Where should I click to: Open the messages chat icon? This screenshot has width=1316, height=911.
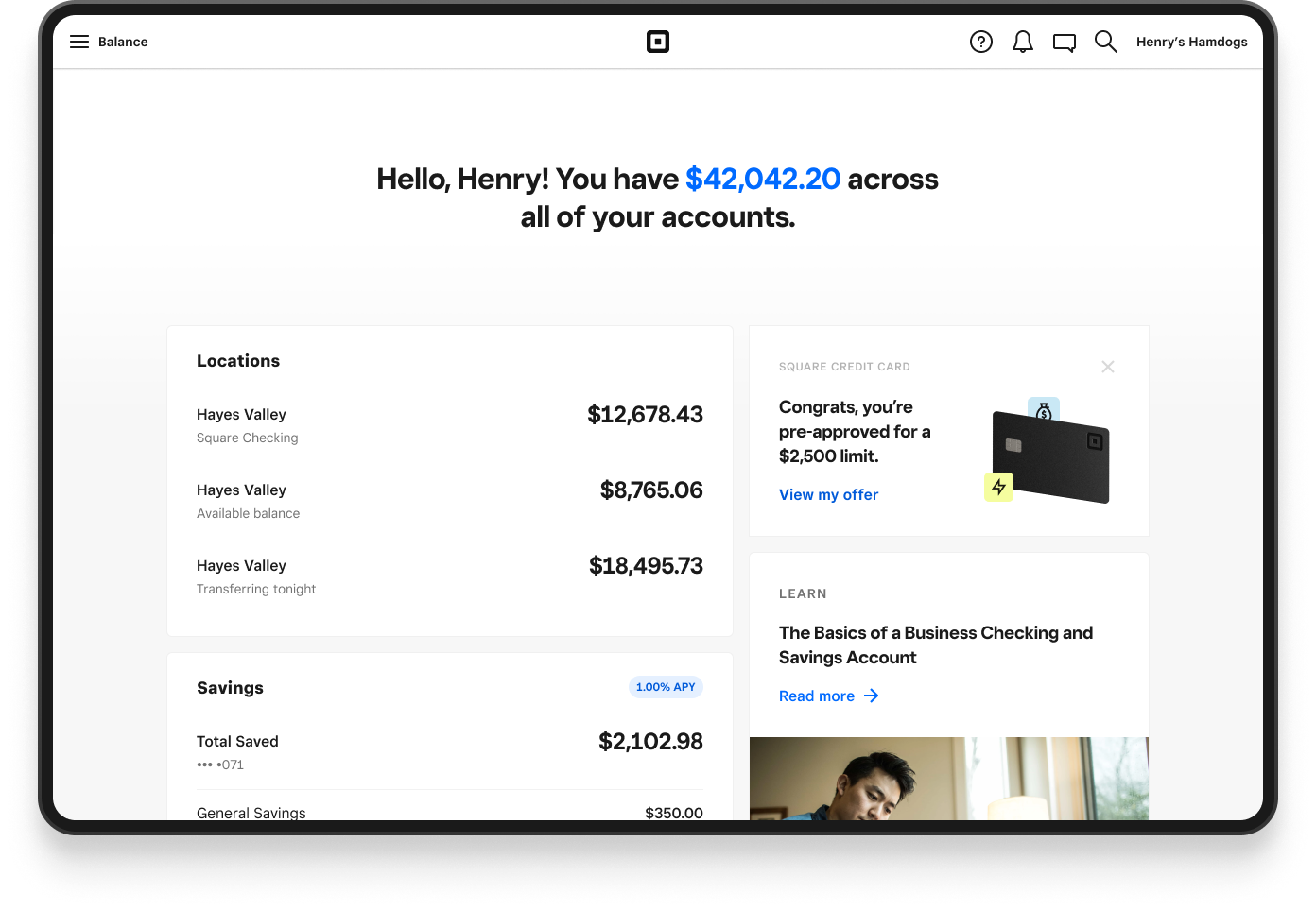[1065, 43]
